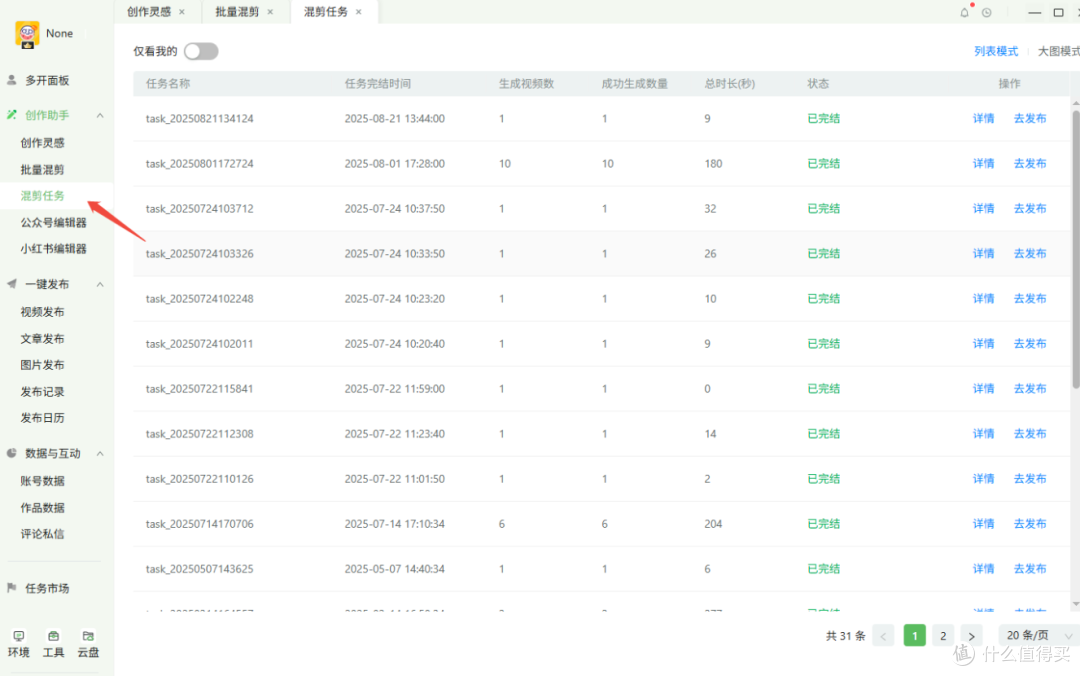Click the 数据与互动 pie chart icon
This screenshot has height=676, width=1080.
tap(12, 453)
